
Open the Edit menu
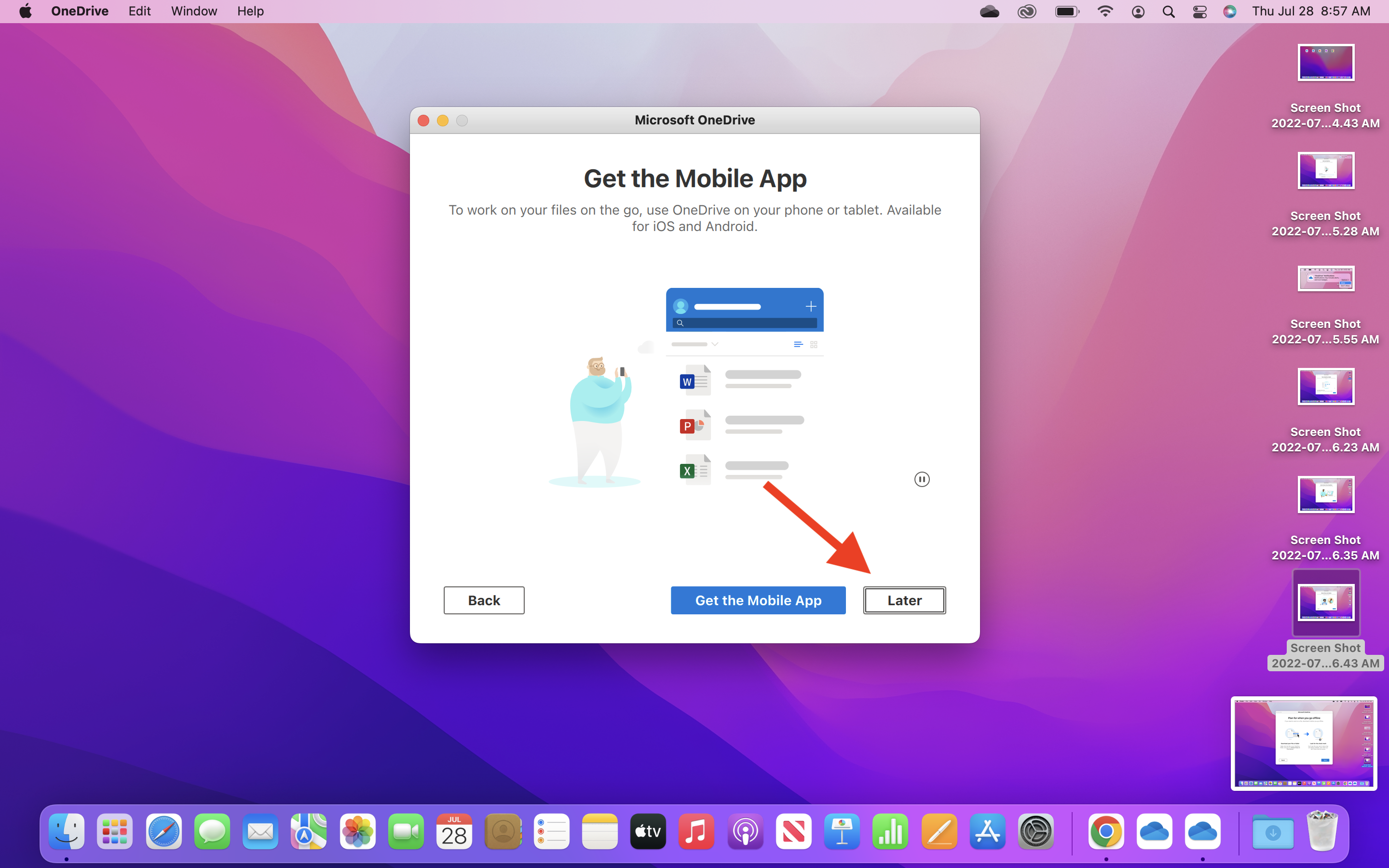139,11
